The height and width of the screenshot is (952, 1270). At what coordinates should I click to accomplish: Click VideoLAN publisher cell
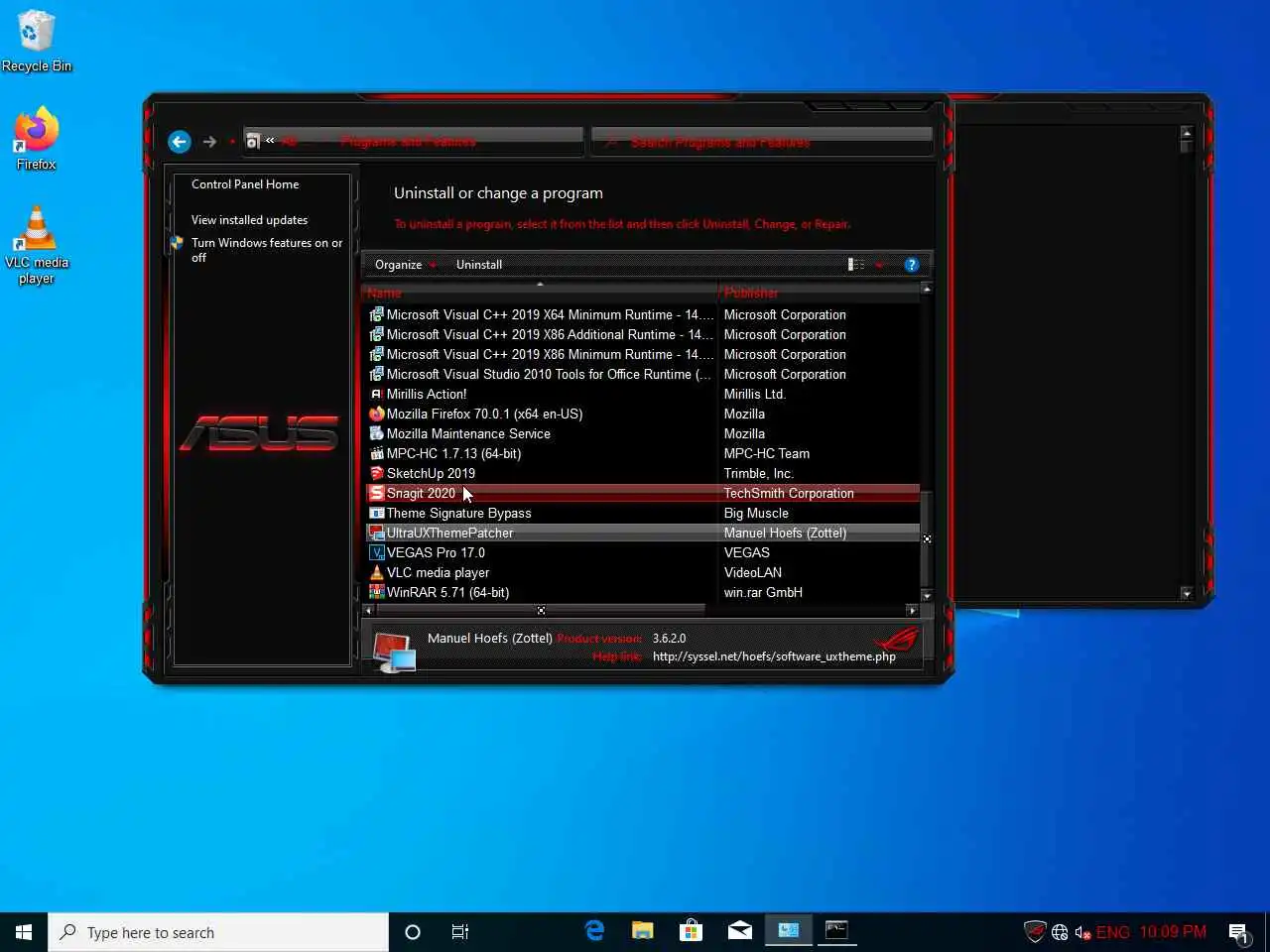(x=752, y=572)
